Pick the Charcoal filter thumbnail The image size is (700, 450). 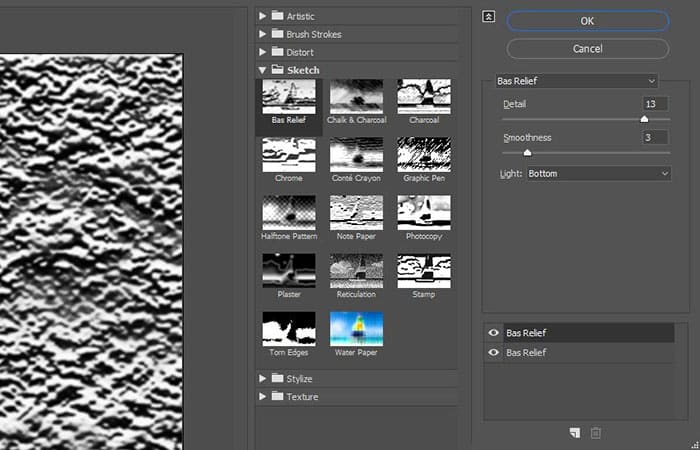[424, 97]
